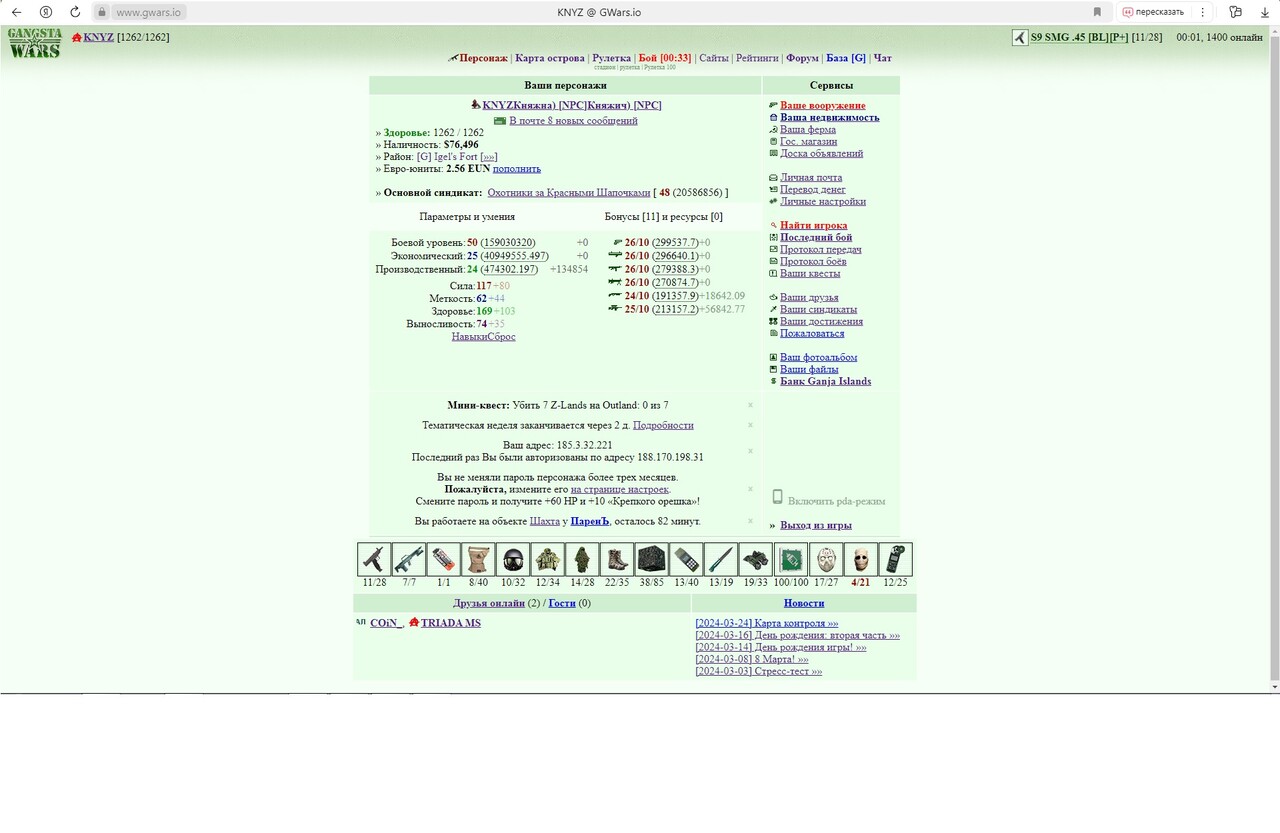Open Личная почта link
Image resolution: width=1280 pixels, height=833 pixels.
click(x=811, y=177)
